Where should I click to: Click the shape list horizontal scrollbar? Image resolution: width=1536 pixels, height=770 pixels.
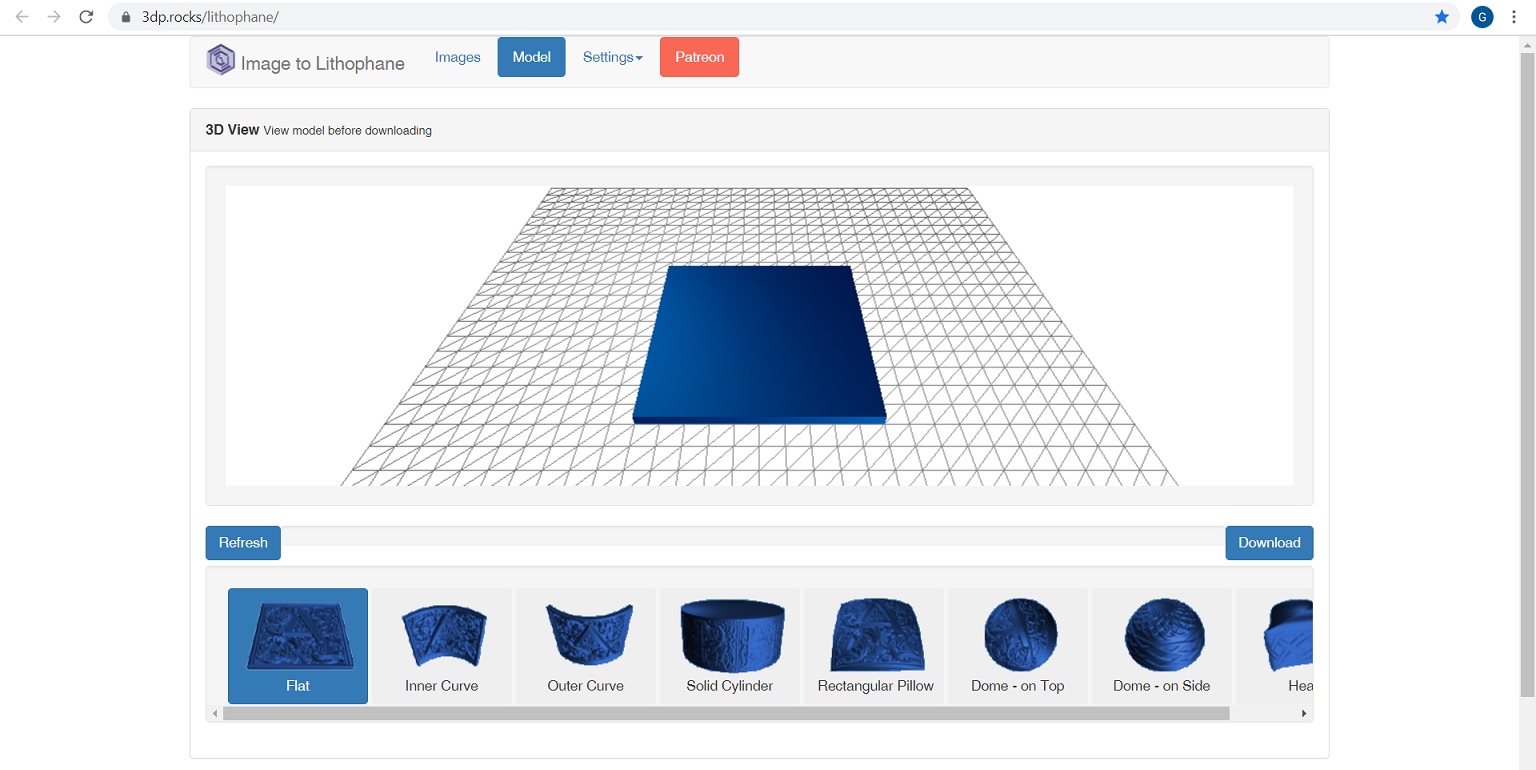tap(726, 714)
